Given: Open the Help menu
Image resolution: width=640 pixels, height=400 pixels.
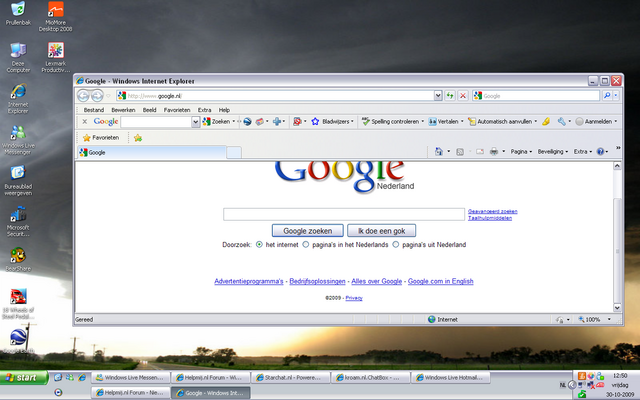Looking at the screenshot, I should pos(224,110).
